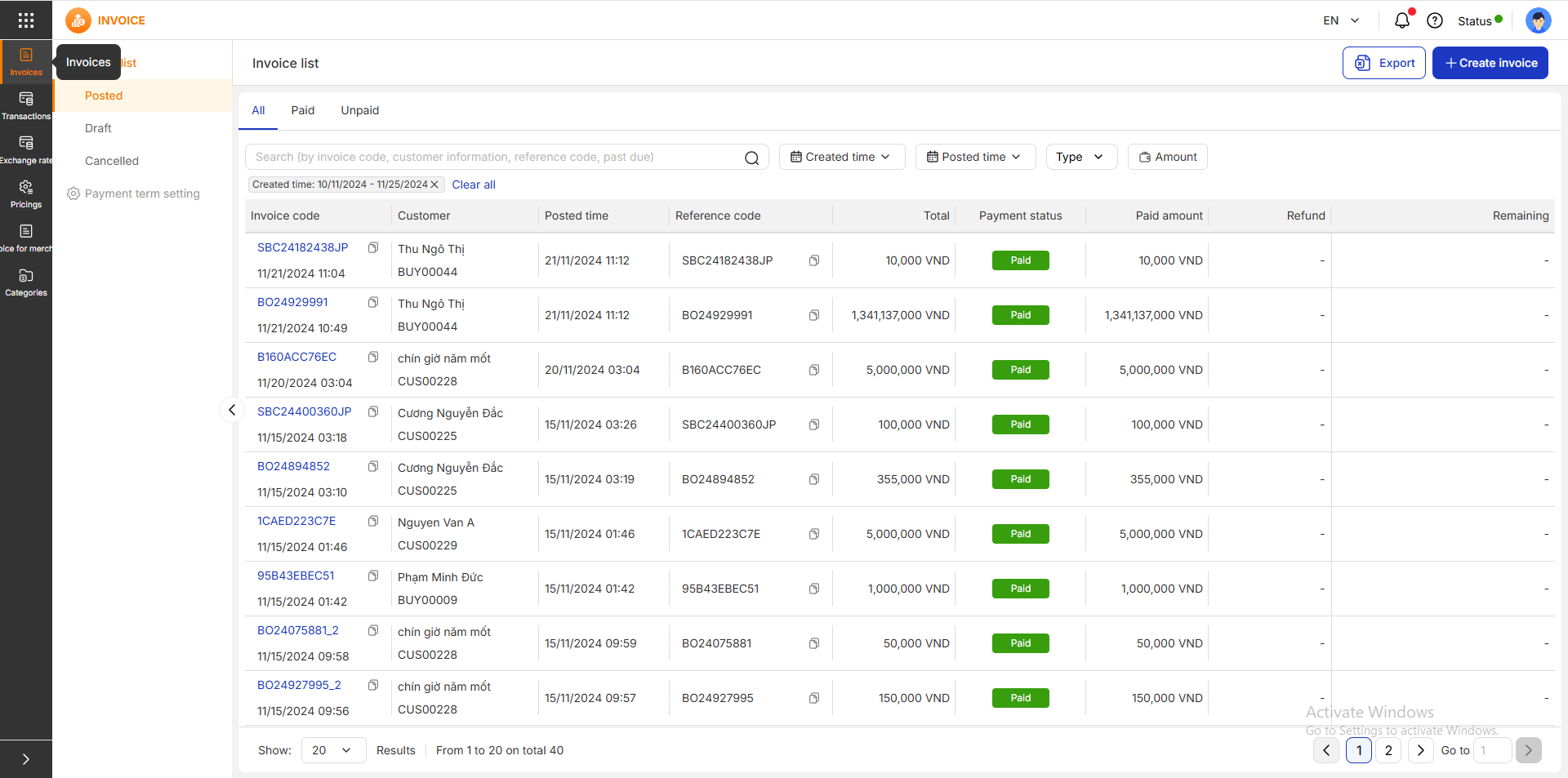Screen dimensions: 1568x778
Task: Open the help question mark icon
Action: [1435, 20]
